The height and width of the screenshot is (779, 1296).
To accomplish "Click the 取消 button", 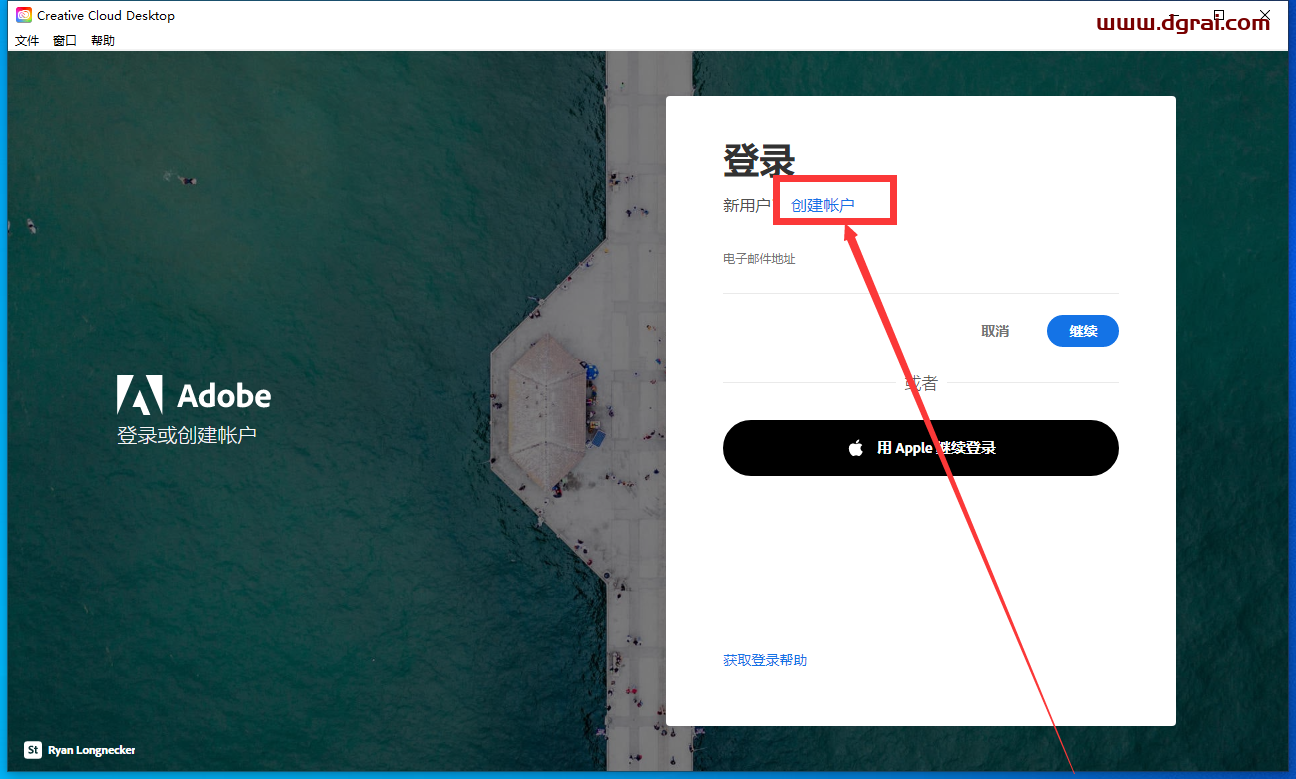I will tap(995, 331).
